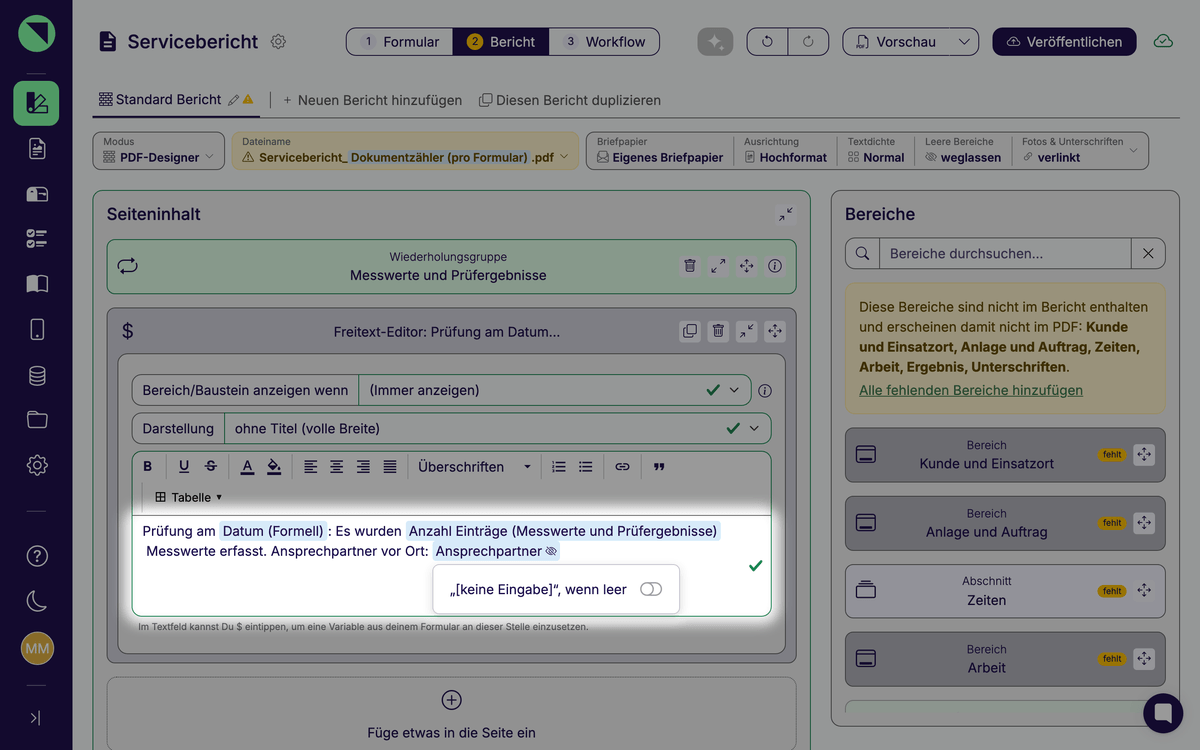Open the Darstellung dropdown
Image resolution: width=1200 pixels, height=750 pixels.
click(497, 428)
